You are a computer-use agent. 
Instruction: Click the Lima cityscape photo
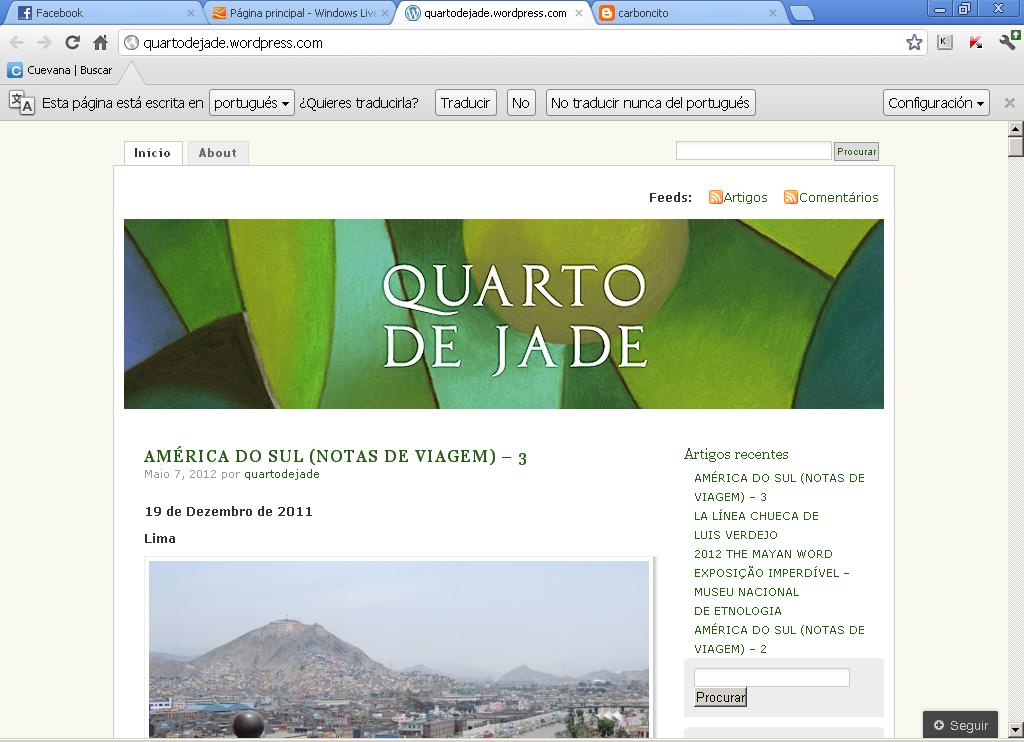(x=399, y=649)
